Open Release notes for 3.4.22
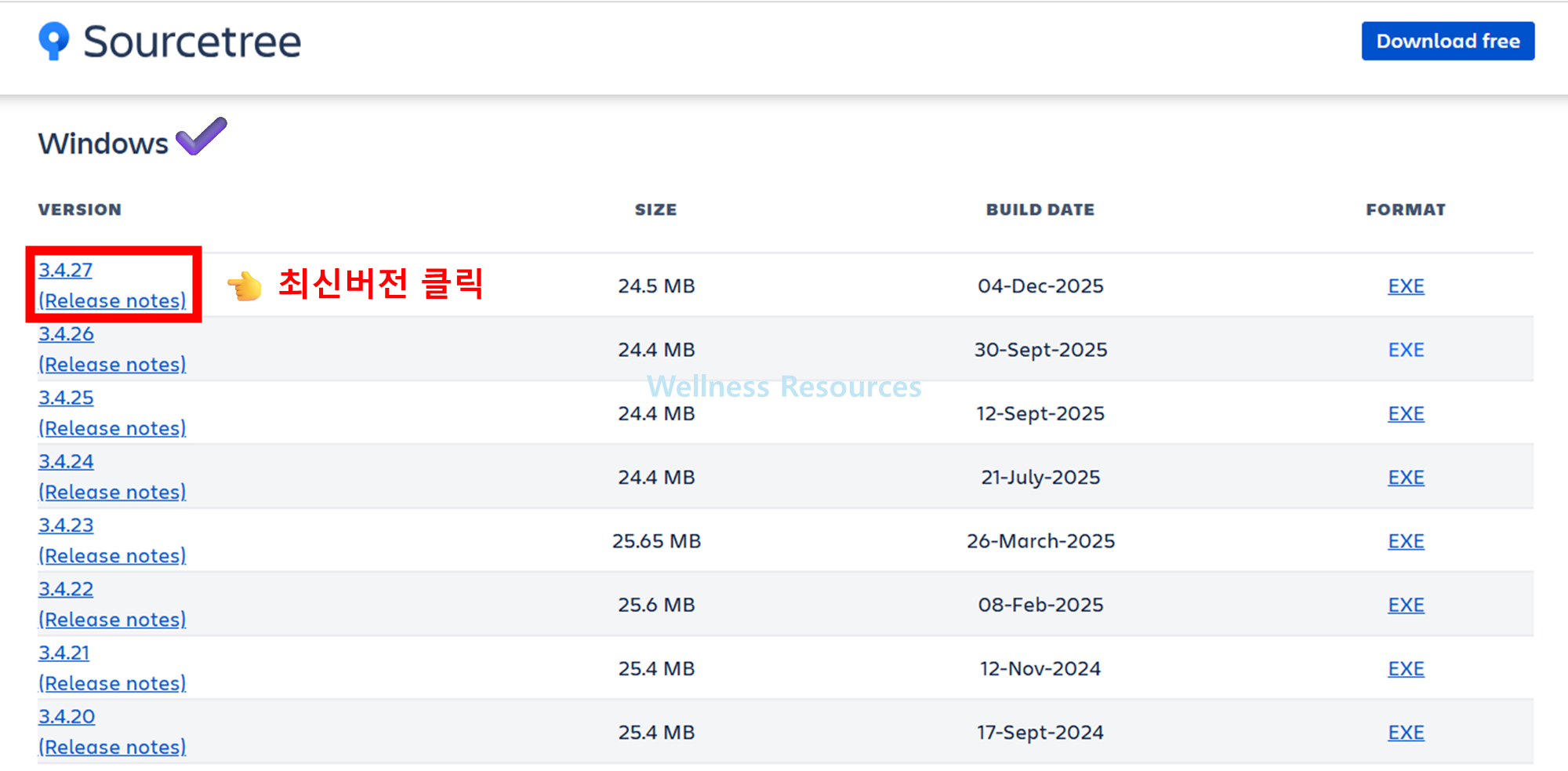Viewport: 1568px width, 771px height. [113, 620]
